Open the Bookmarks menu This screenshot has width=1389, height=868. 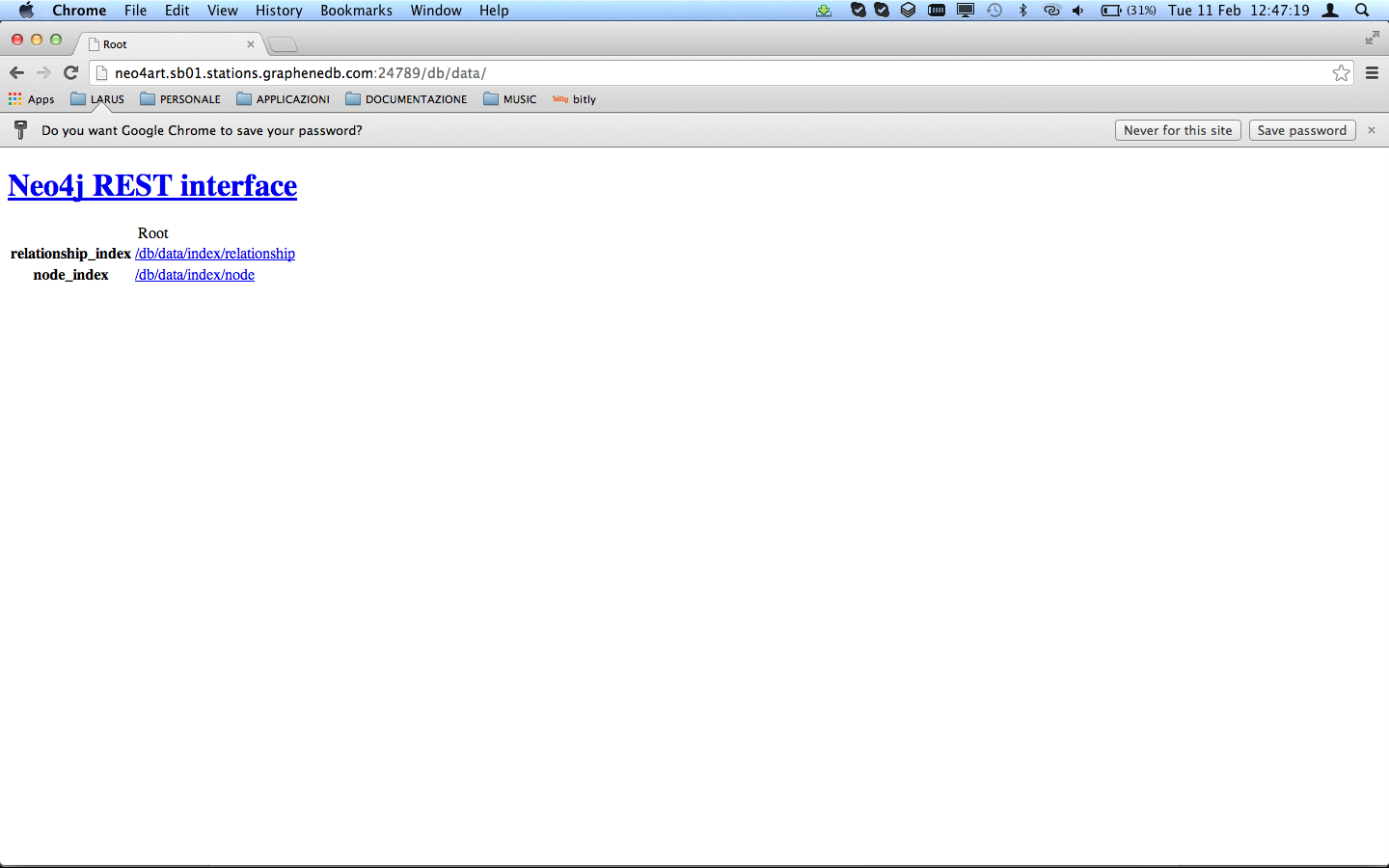356,11
